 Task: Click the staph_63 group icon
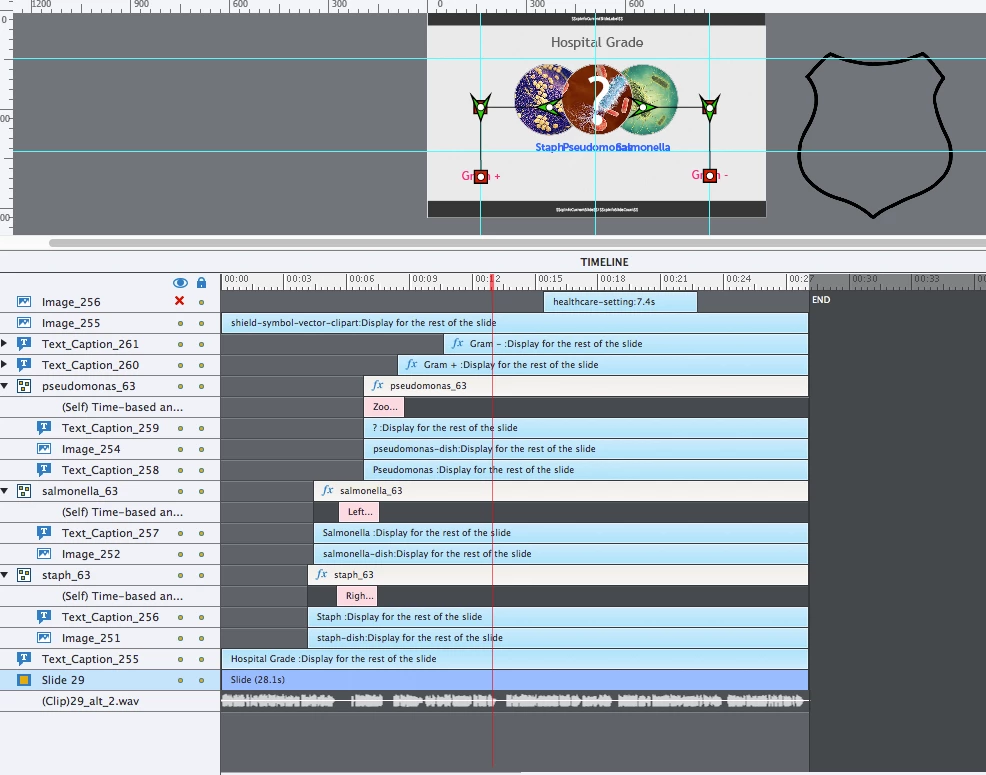(x=24, y=575)
